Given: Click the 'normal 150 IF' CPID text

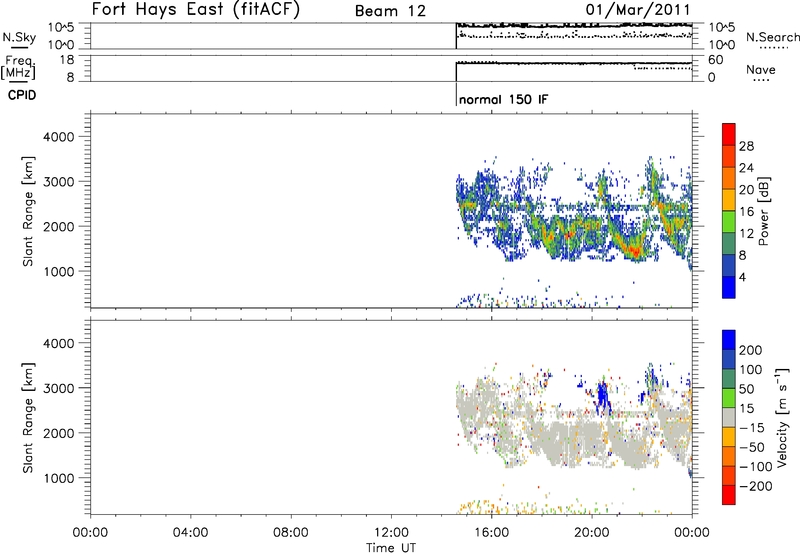Looking at the screenshot, I should click(x=503, y=99).
